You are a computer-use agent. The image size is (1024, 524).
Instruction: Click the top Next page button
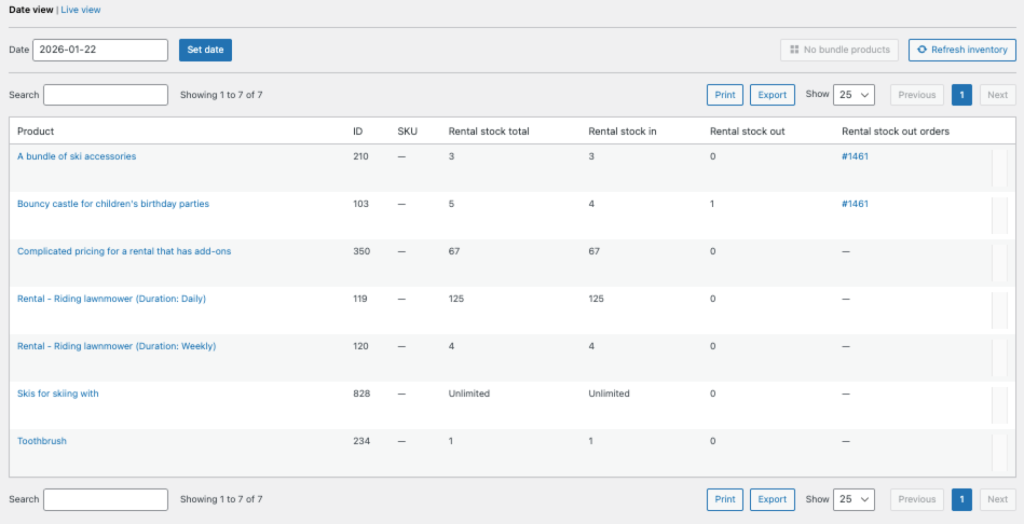click(x=997, y=95)
